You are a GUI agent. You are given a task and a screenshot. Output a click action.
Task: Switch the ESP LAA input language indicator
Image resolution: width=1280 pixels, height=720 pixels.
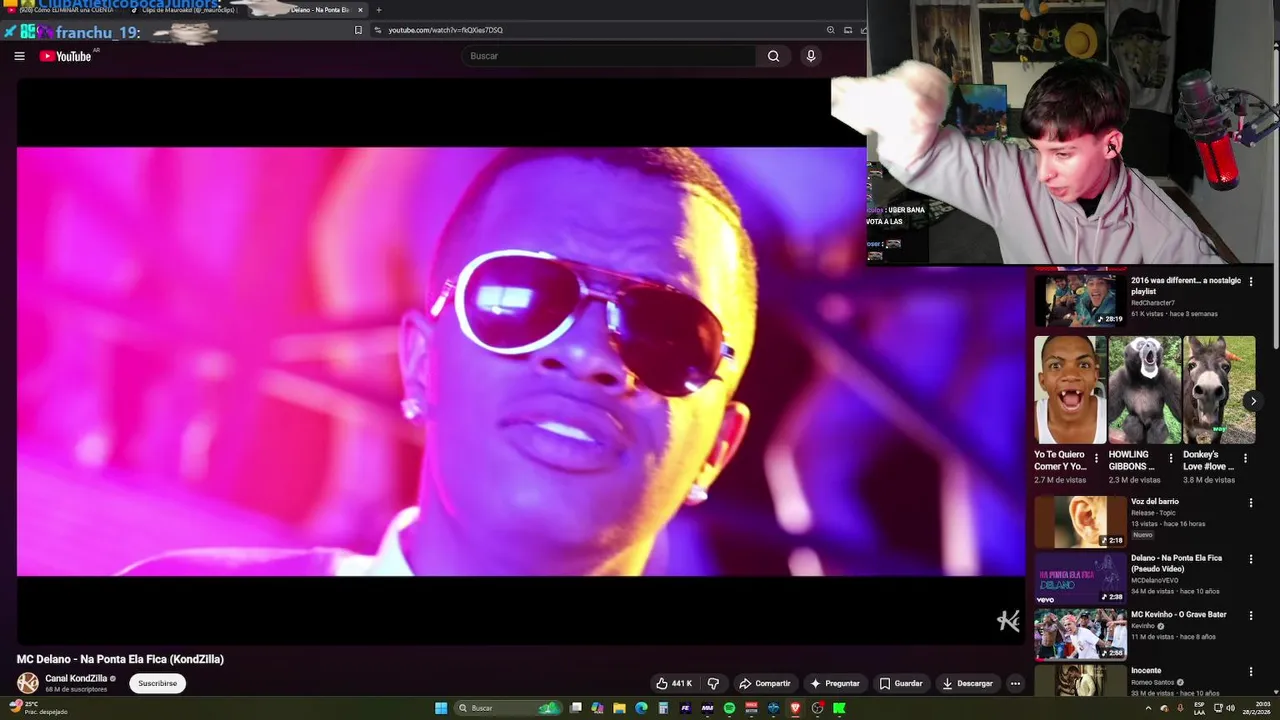[1199, 708]
